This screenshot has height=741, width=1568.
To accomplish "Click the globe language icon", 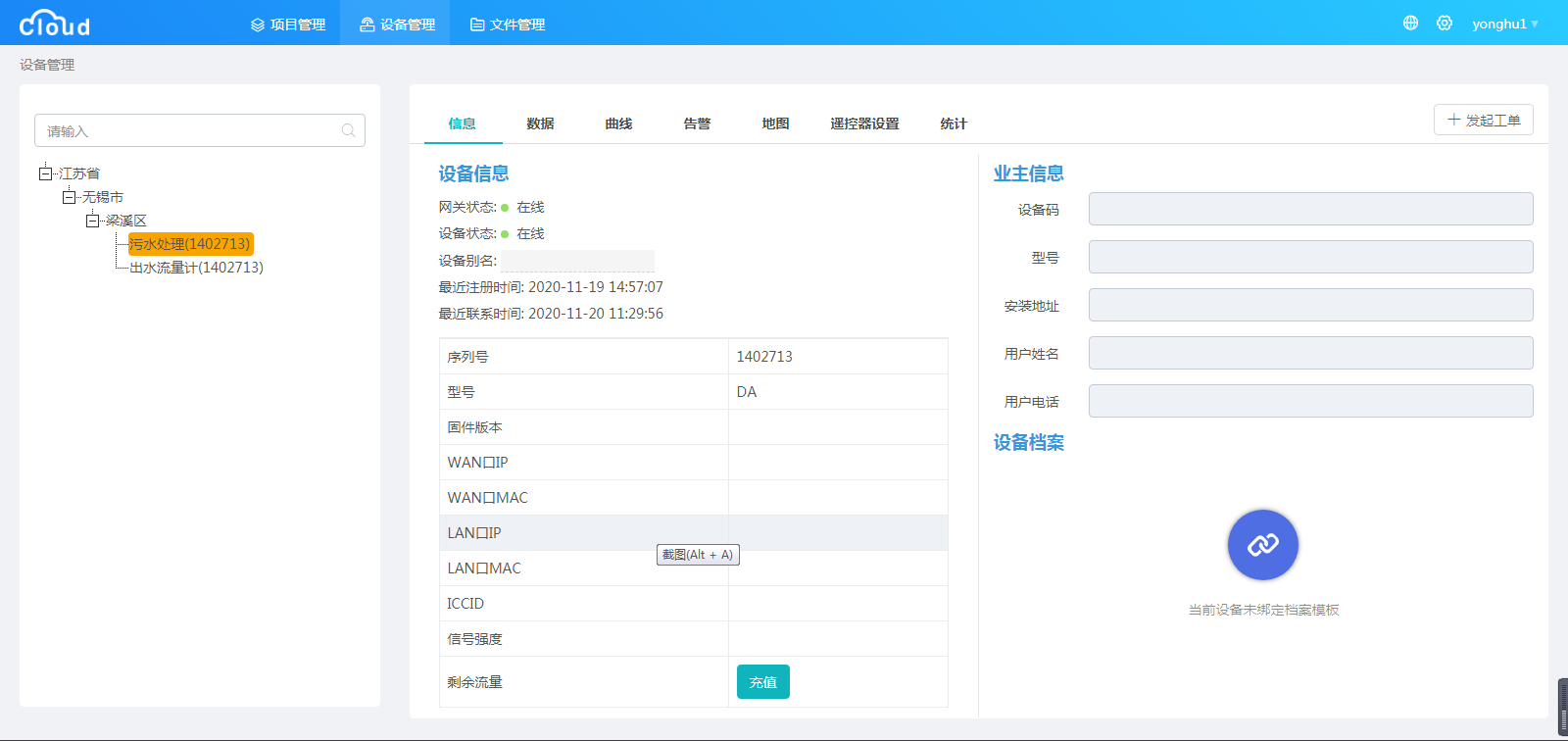I will click(1410, 23).
